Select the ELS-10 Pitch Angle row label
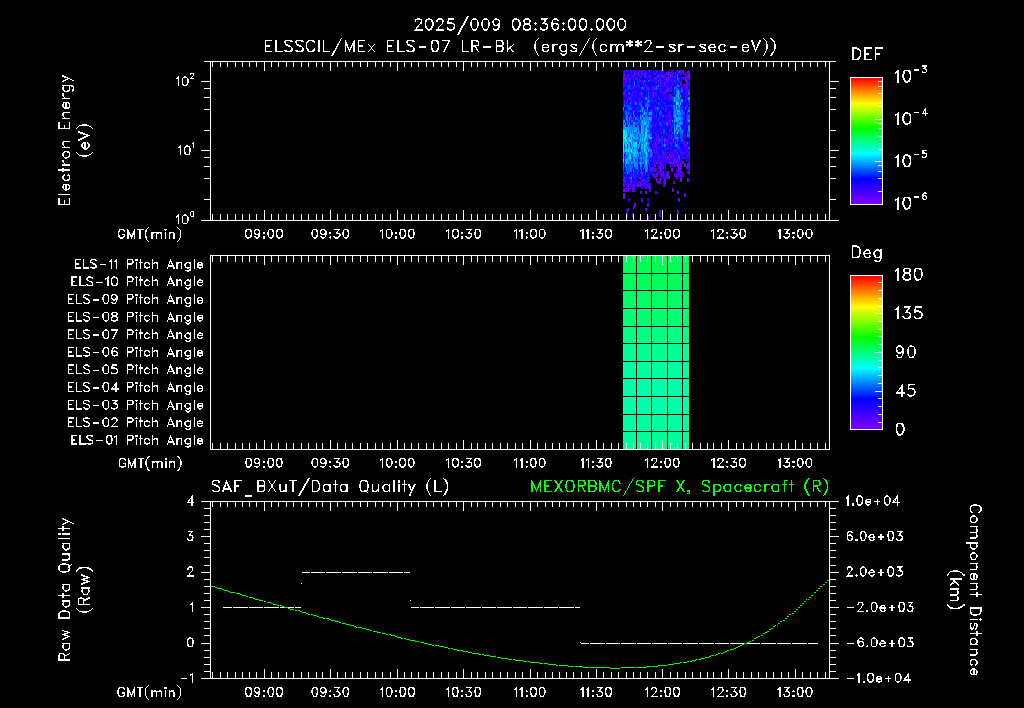Screen dimensions: 1024x708 (137, 282)
